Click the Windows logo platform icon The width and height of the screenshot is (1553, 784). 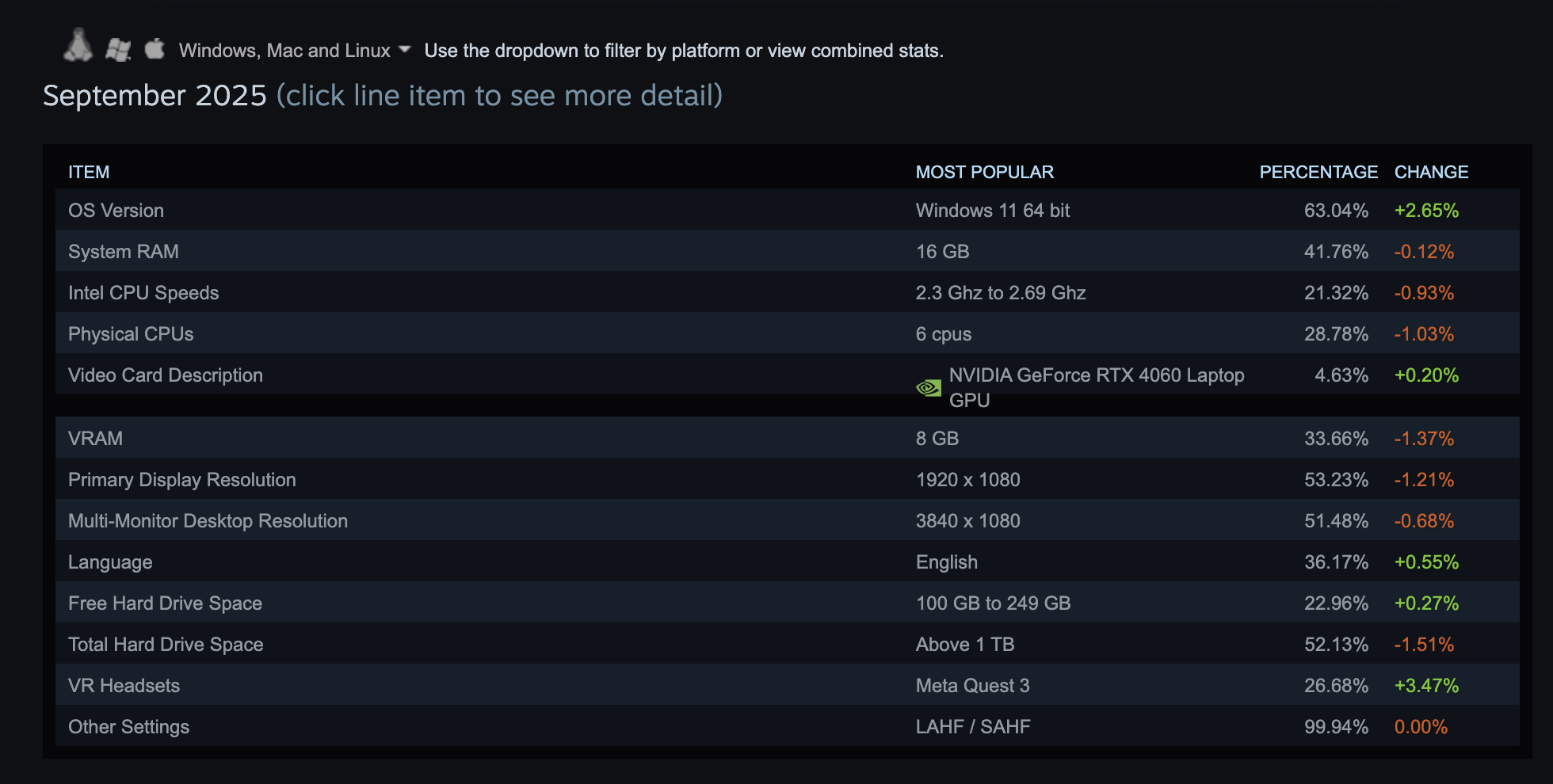click(118, 50)
